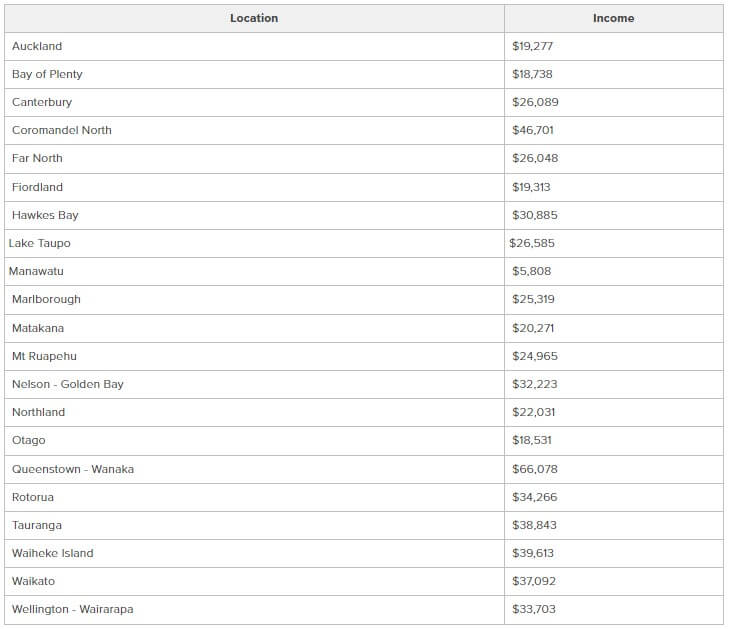729x629 pixels.
Task: Click the Bay of Plenty row label
Action: pyautogui.click(x=47, y=74)
